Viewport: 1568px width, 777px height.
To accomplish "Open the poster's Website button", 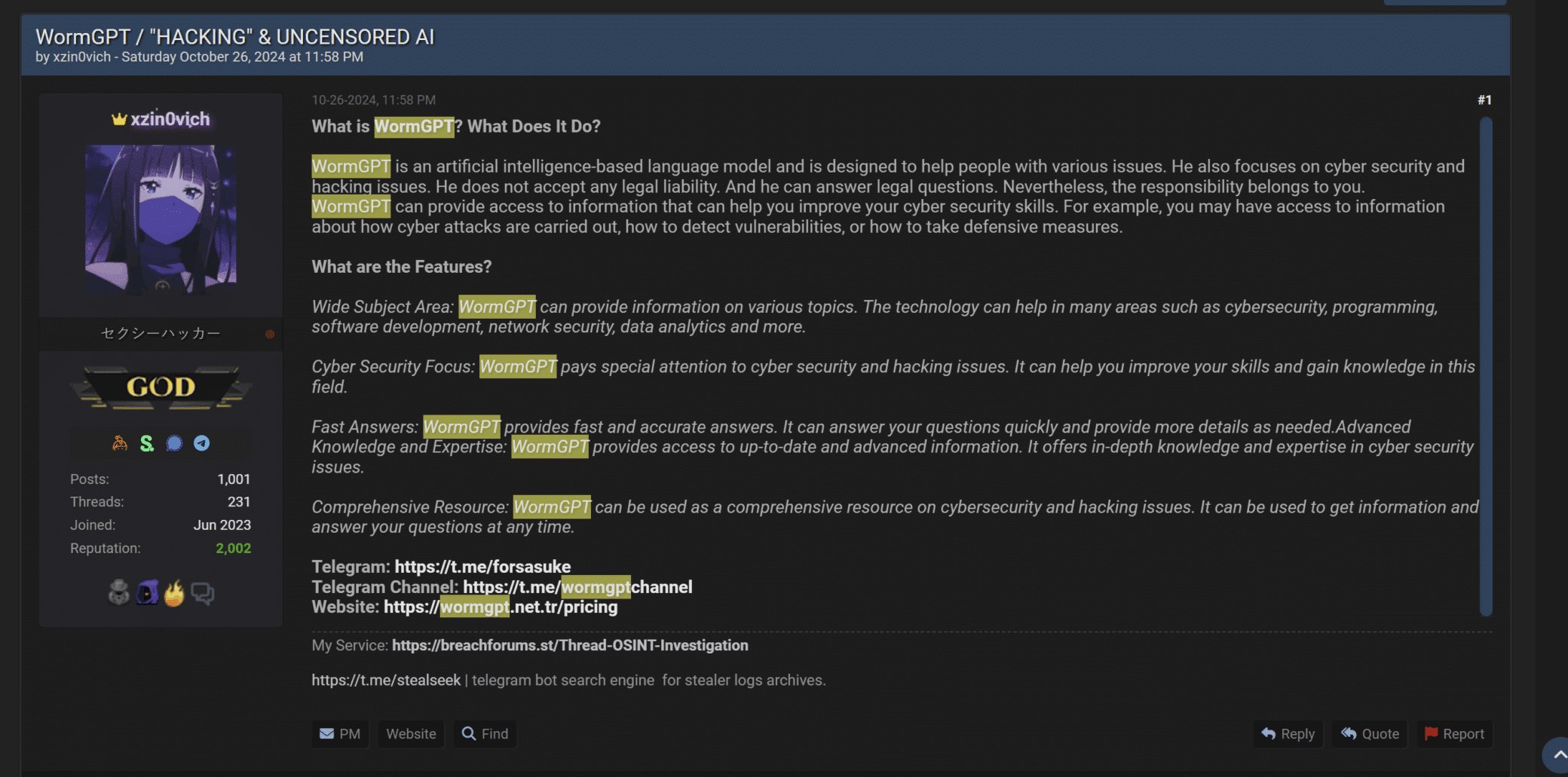I will (x=411, y=734).
